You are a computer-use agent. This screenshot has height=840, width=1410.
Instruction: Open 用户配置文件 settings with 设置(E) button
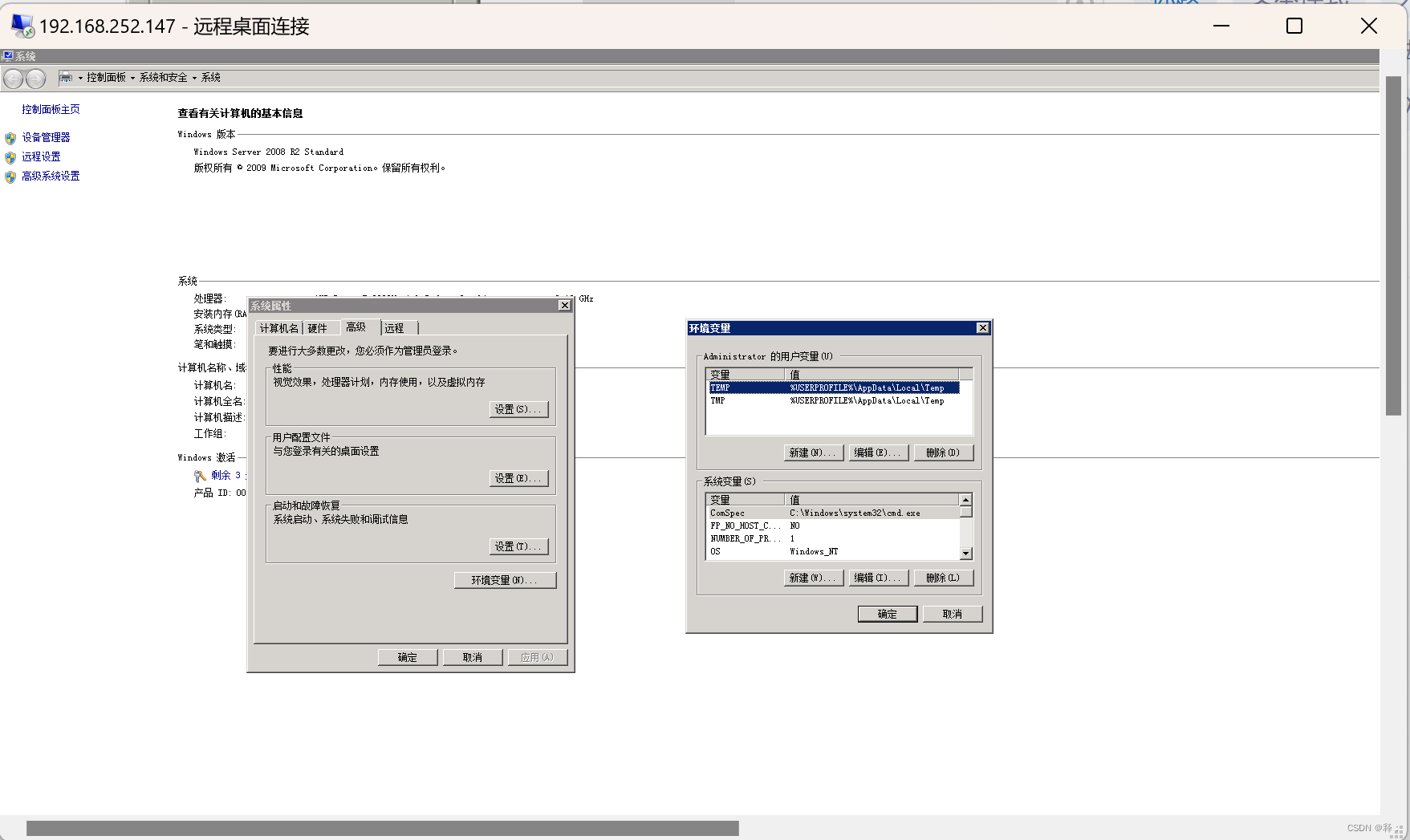(519, 478)
